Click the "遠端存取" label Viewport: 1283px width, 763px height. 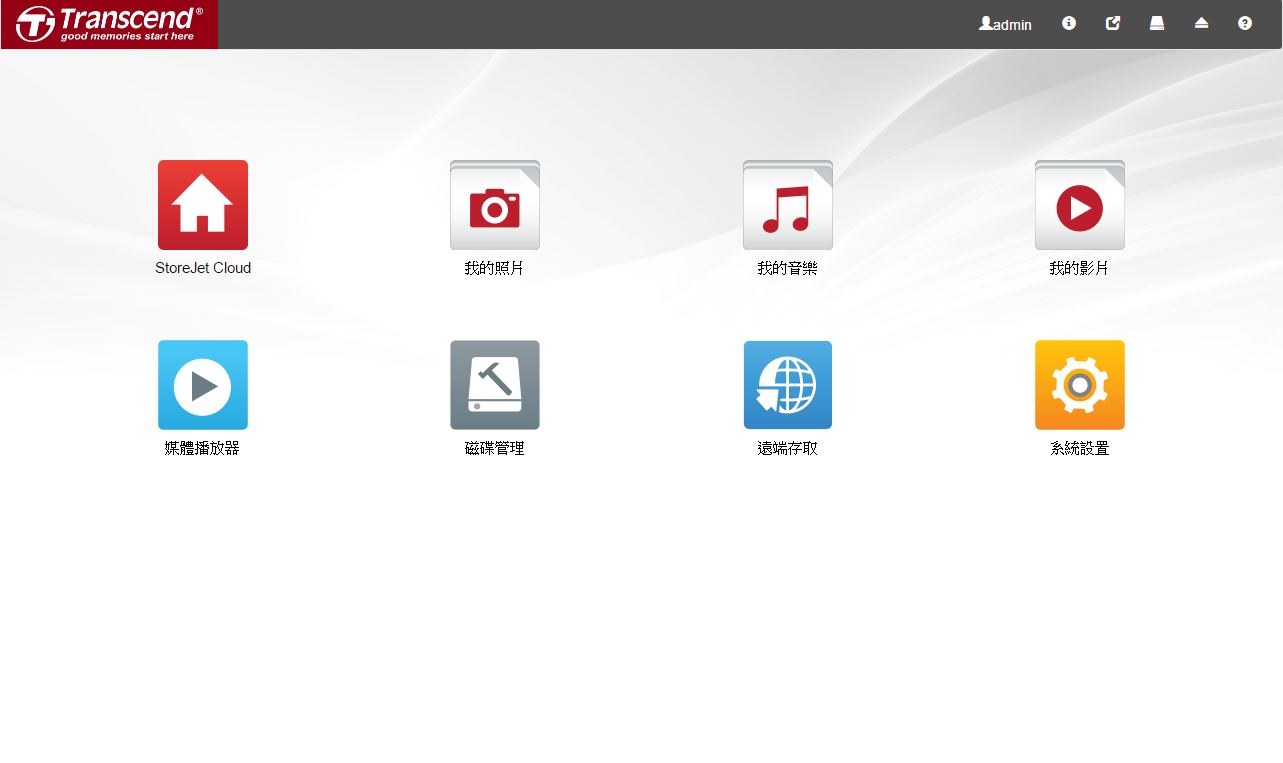click(788, 449)
